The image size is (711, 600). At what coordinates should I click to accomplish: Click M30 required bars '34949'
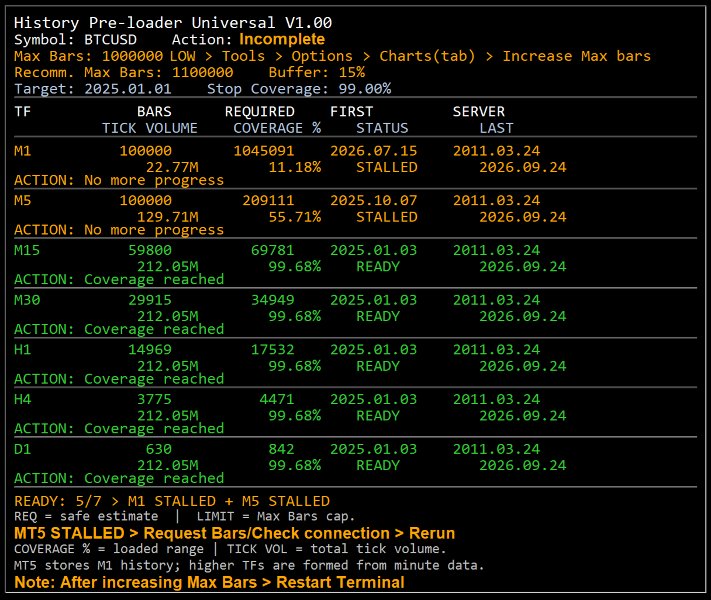click(273, 300)
